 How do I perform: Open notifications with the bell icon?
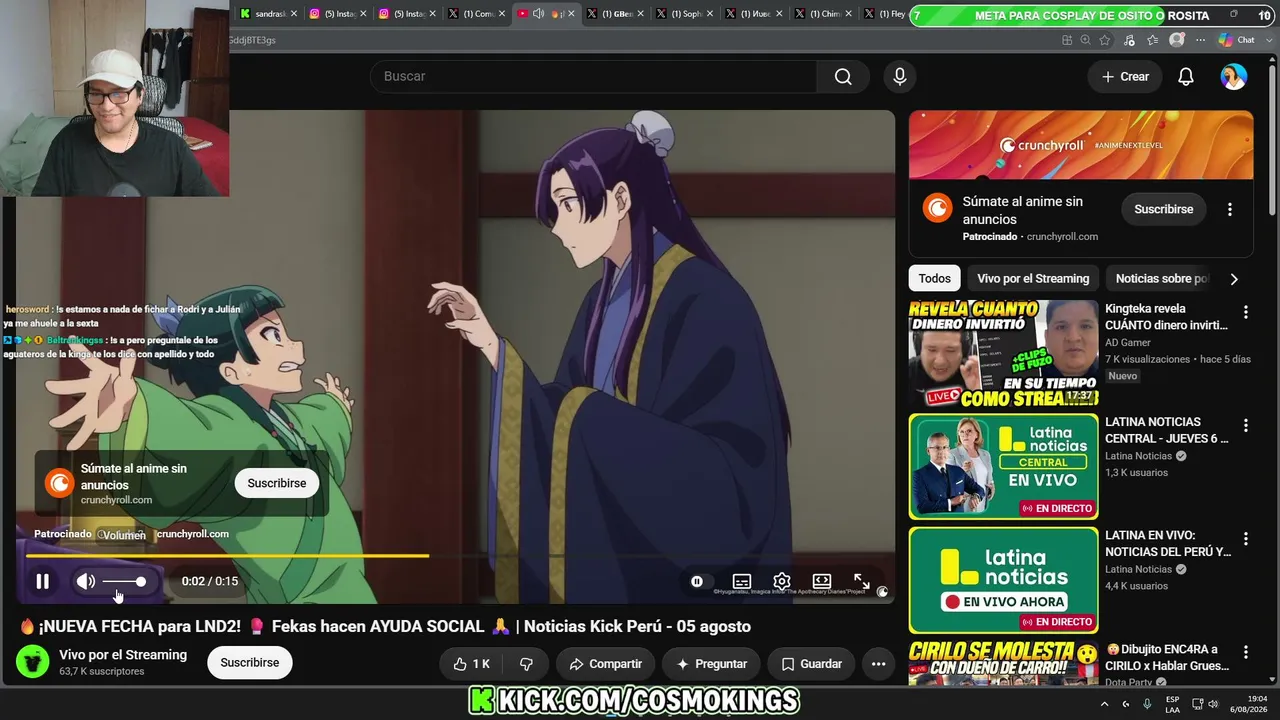[1186, 77]
